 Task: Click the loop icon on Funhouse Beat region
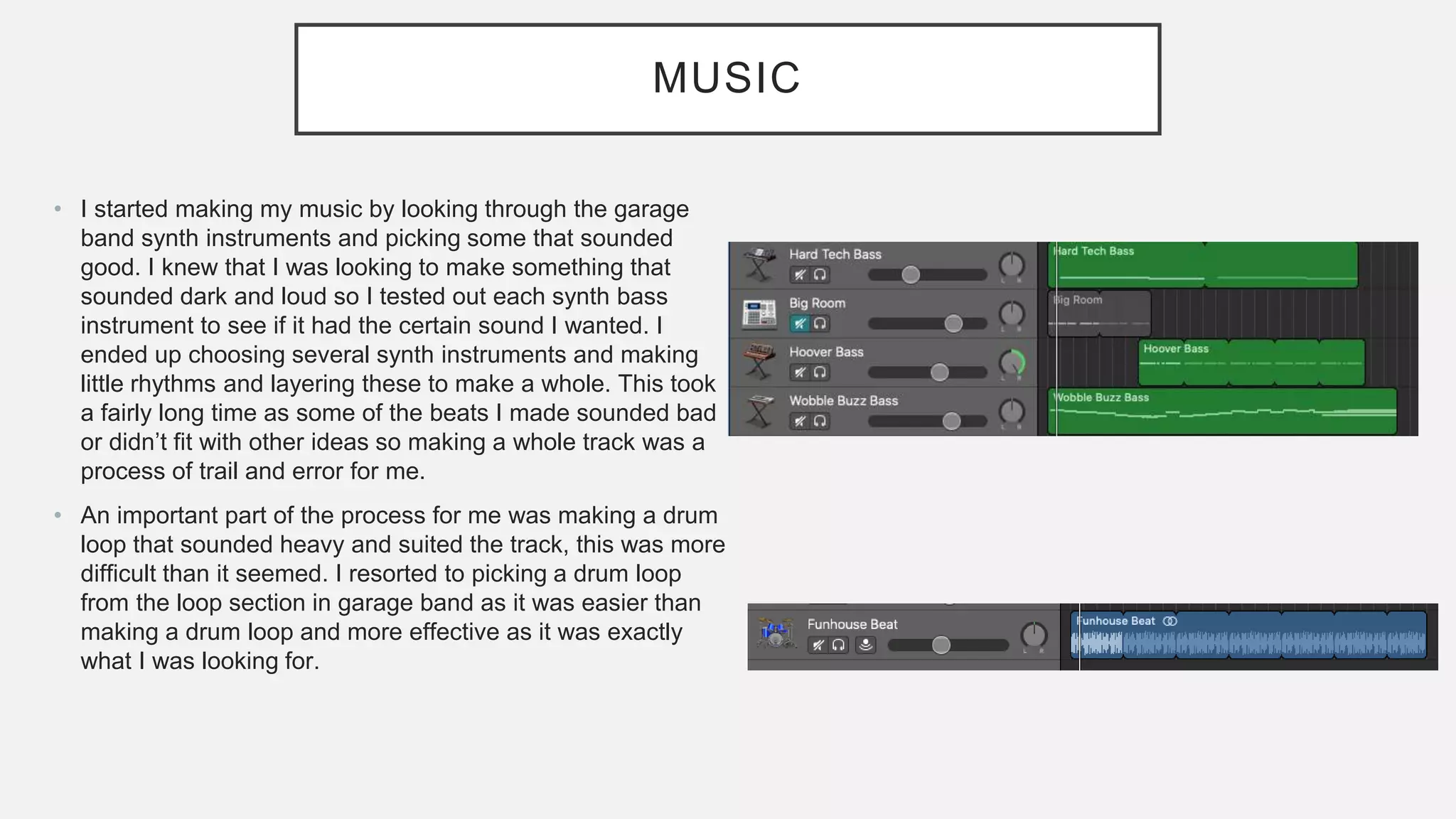click(1170, 621)
